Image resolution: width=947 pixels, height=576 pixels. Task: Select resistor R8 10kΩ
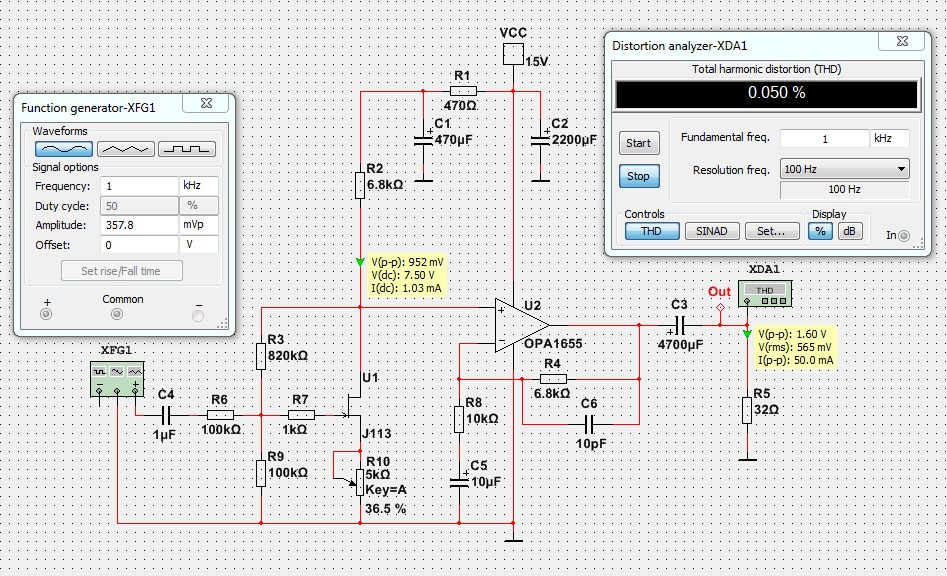(x=459, y=419)
